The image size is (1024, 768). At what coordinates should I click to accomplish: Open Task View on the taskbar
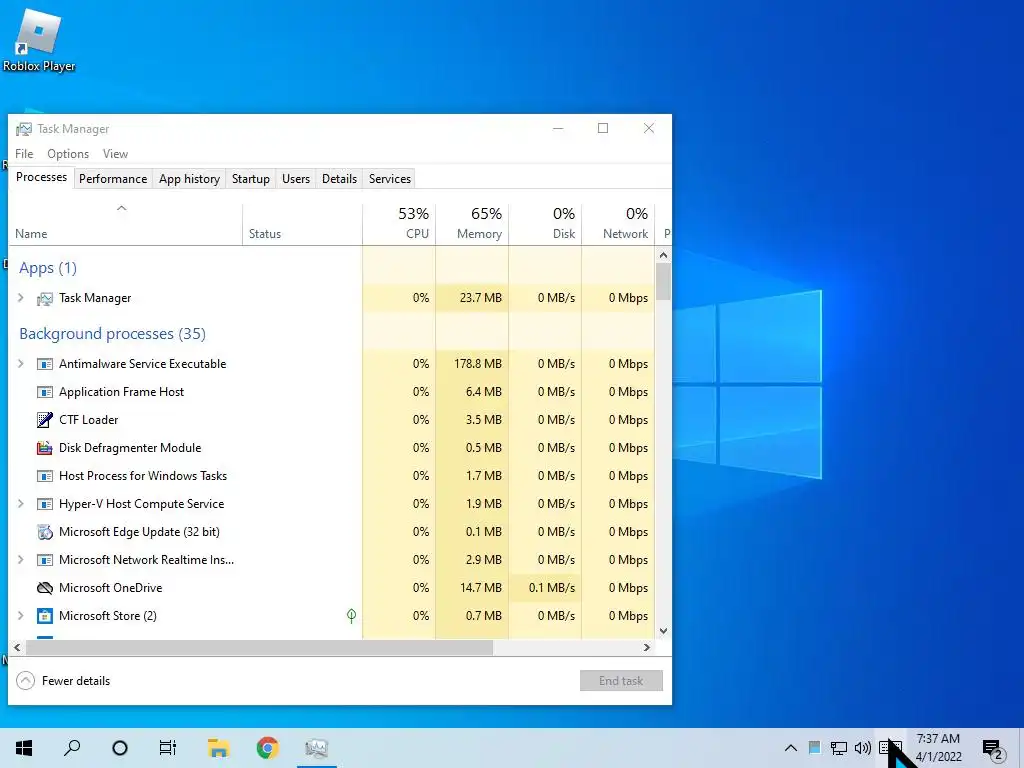pyautogui.click(x=168, y=748)
